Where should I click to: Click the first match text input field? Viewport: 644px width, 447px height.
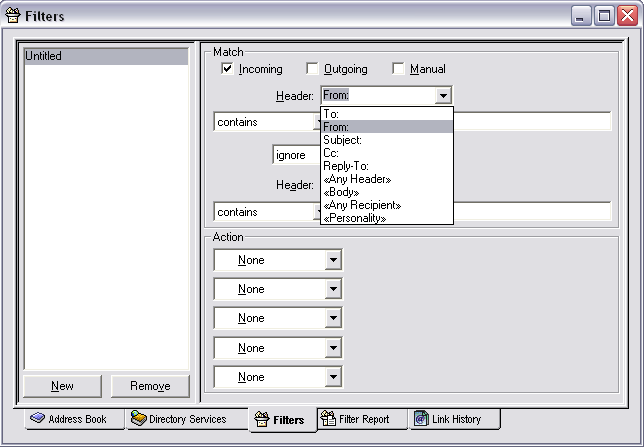click(531, 122)
